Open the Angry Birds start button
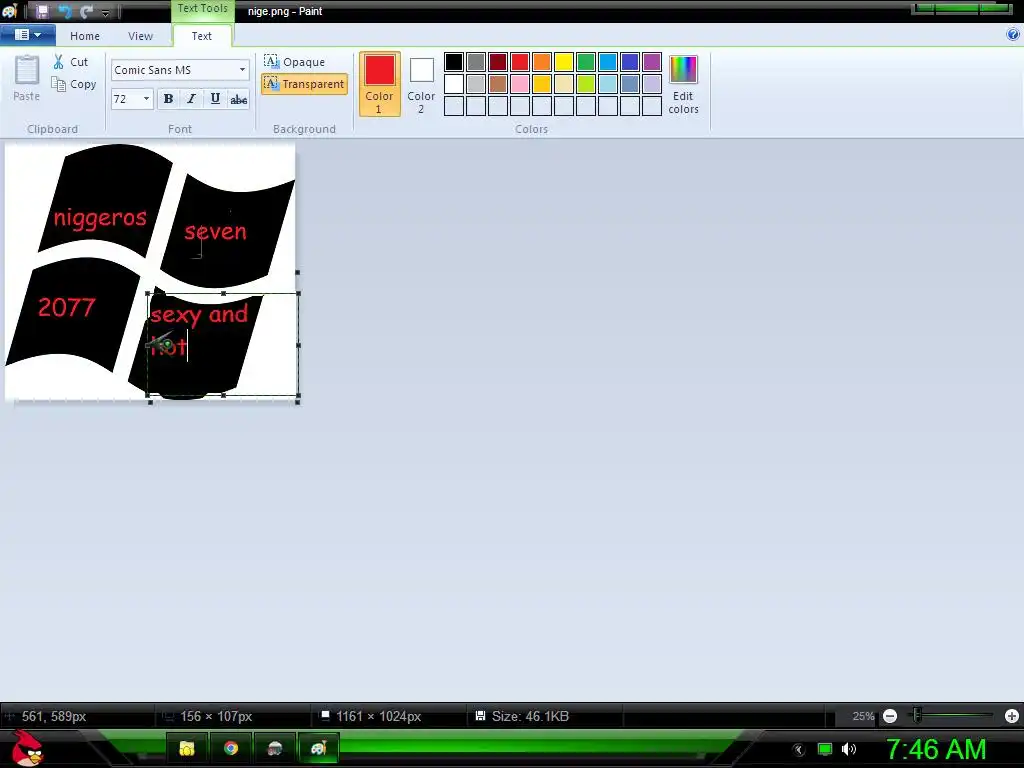Viewport: 1024px width, 768px height. (x=27, y=748)
